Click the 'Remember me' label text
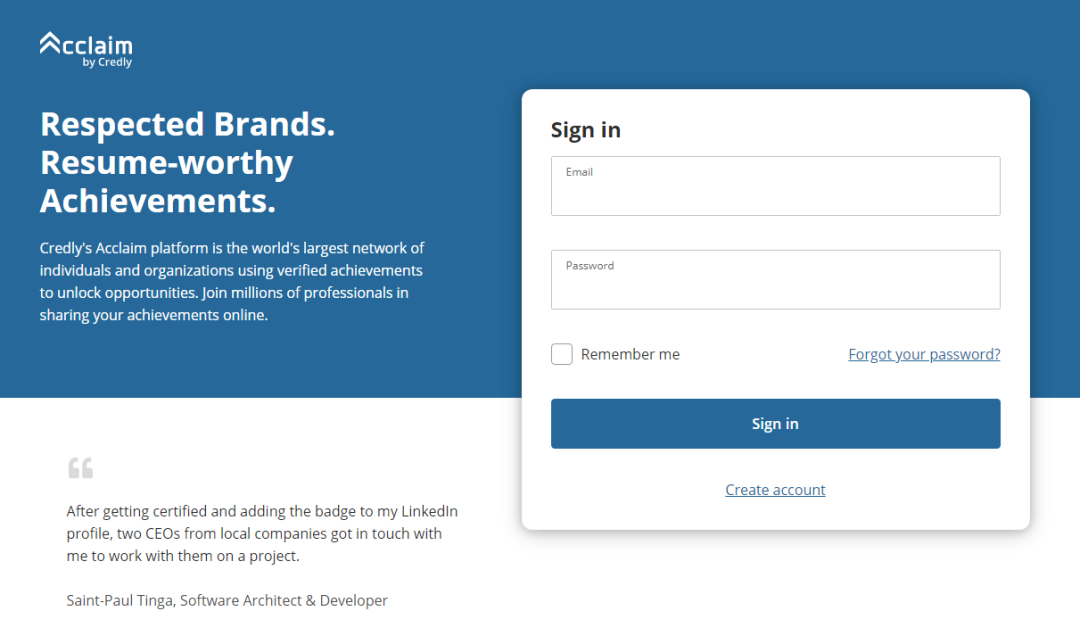The width and height of the screenshot is (1080, 636). (630, 354)
